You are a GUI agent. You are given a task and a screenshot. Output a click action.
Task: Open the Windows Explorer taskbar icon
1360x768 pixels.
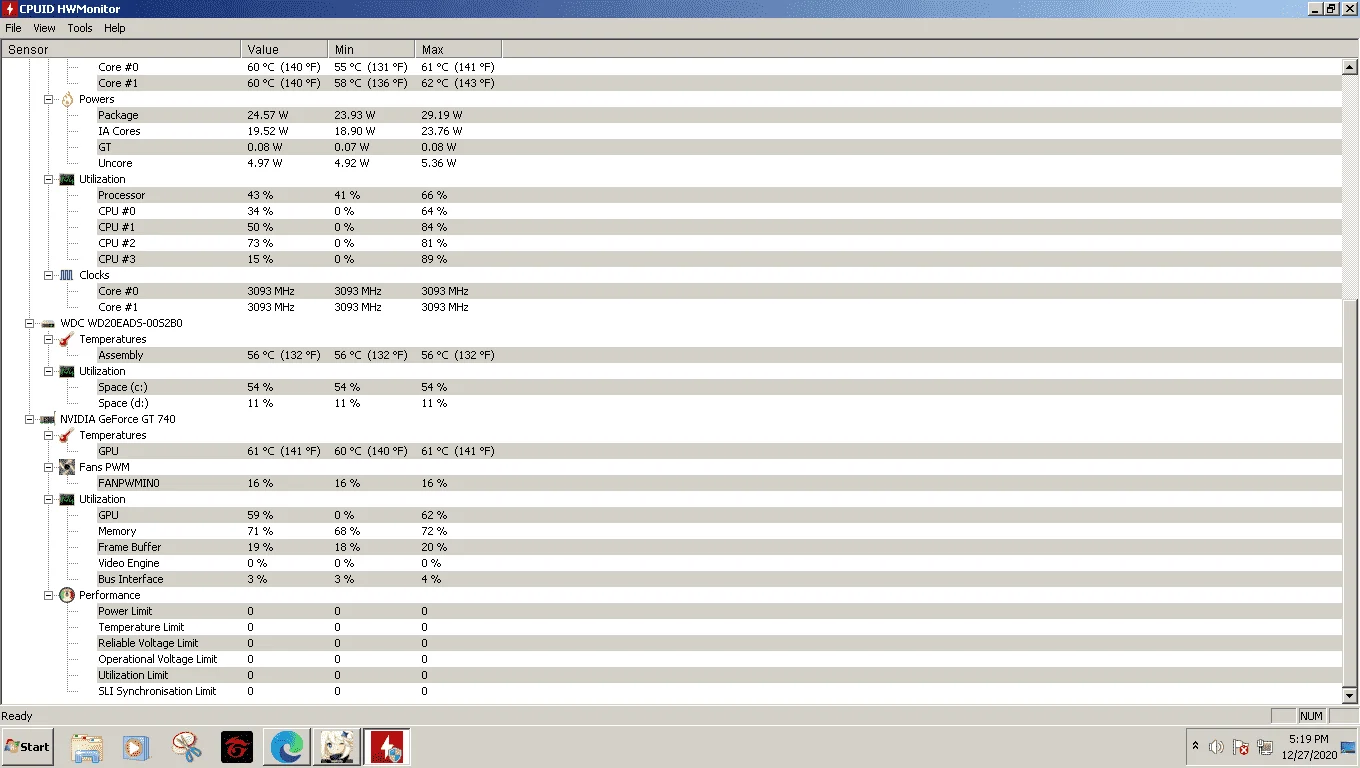[x=87, y=747]
